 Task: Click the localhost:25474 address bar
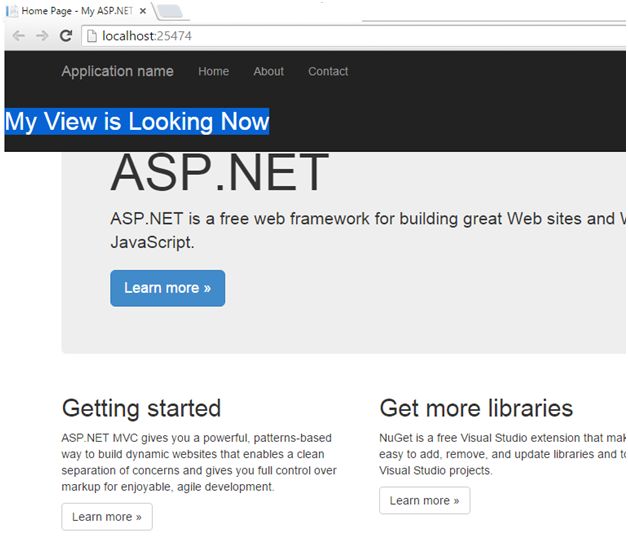[x=300, y=36]
